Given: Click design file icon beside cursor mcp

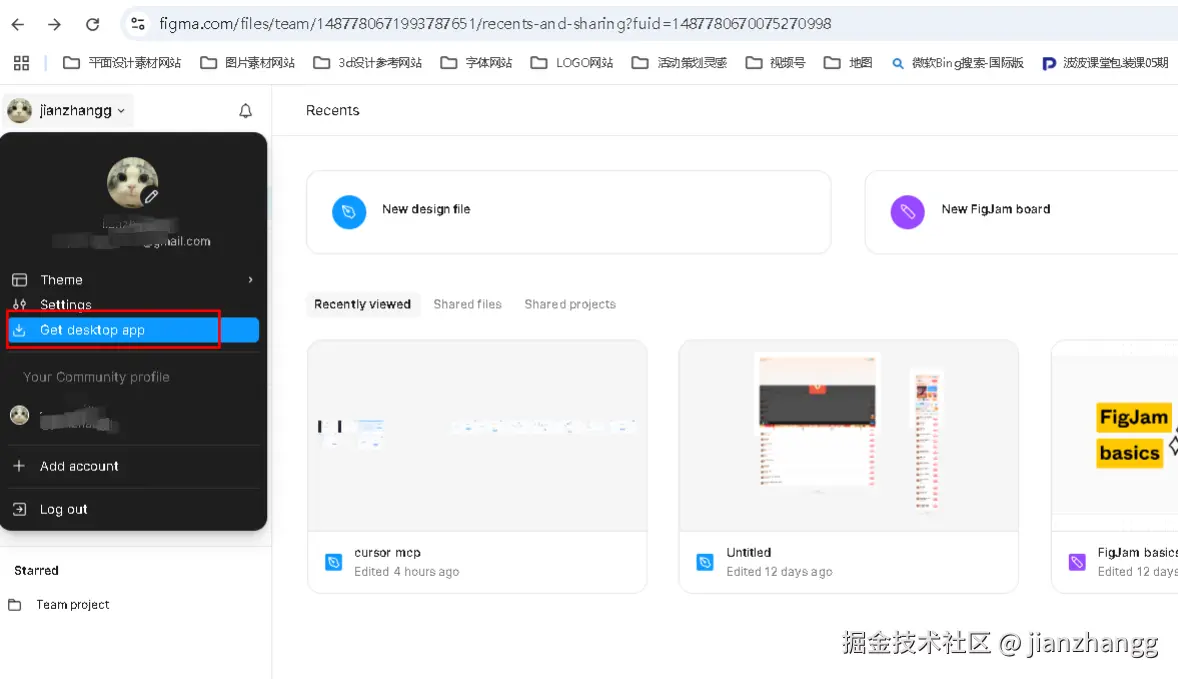Looking at the screenshot, I should [x=334, y=562].
